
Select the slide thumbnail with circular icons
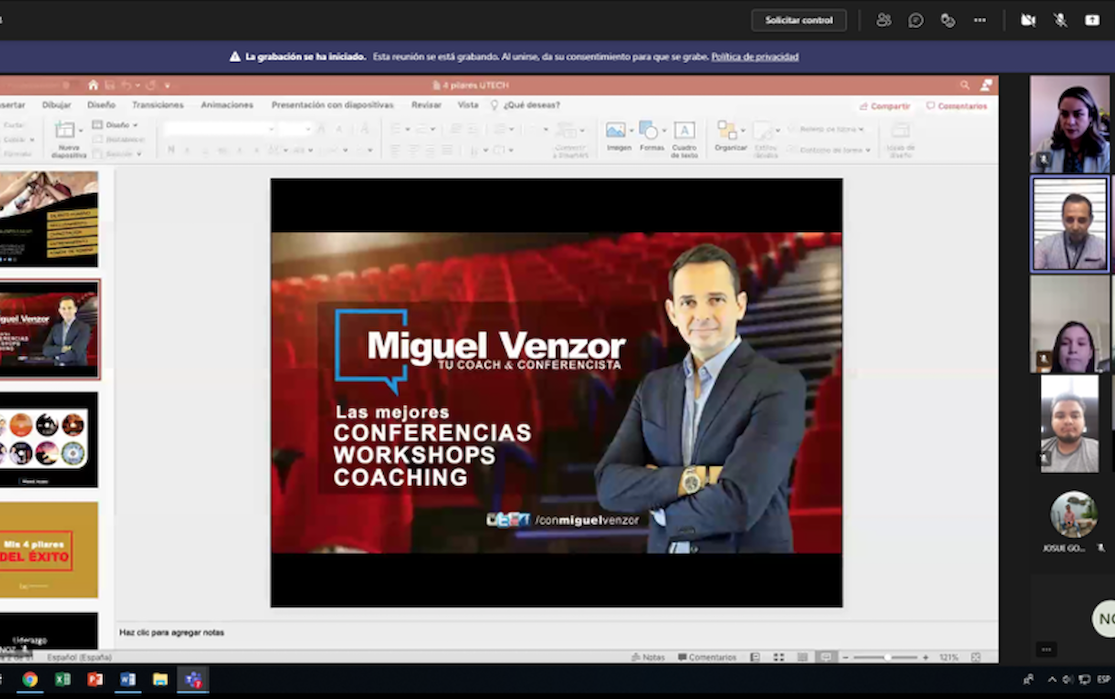pos(49,439)
